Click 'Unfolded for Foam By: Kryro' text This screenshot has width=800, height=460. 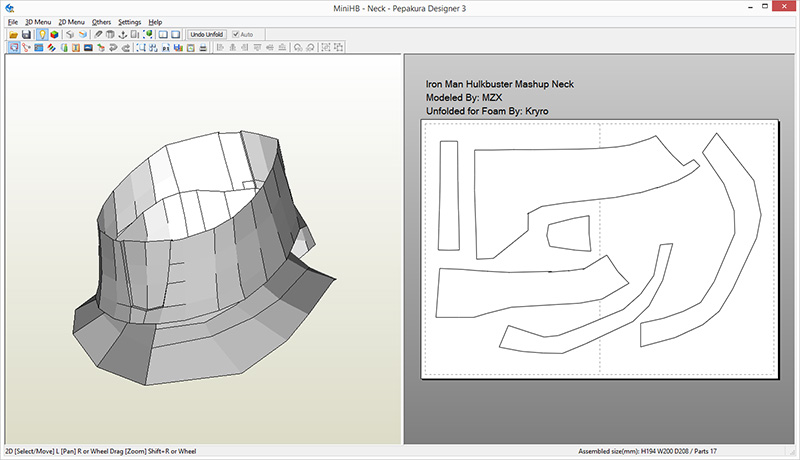pos(487,111)
